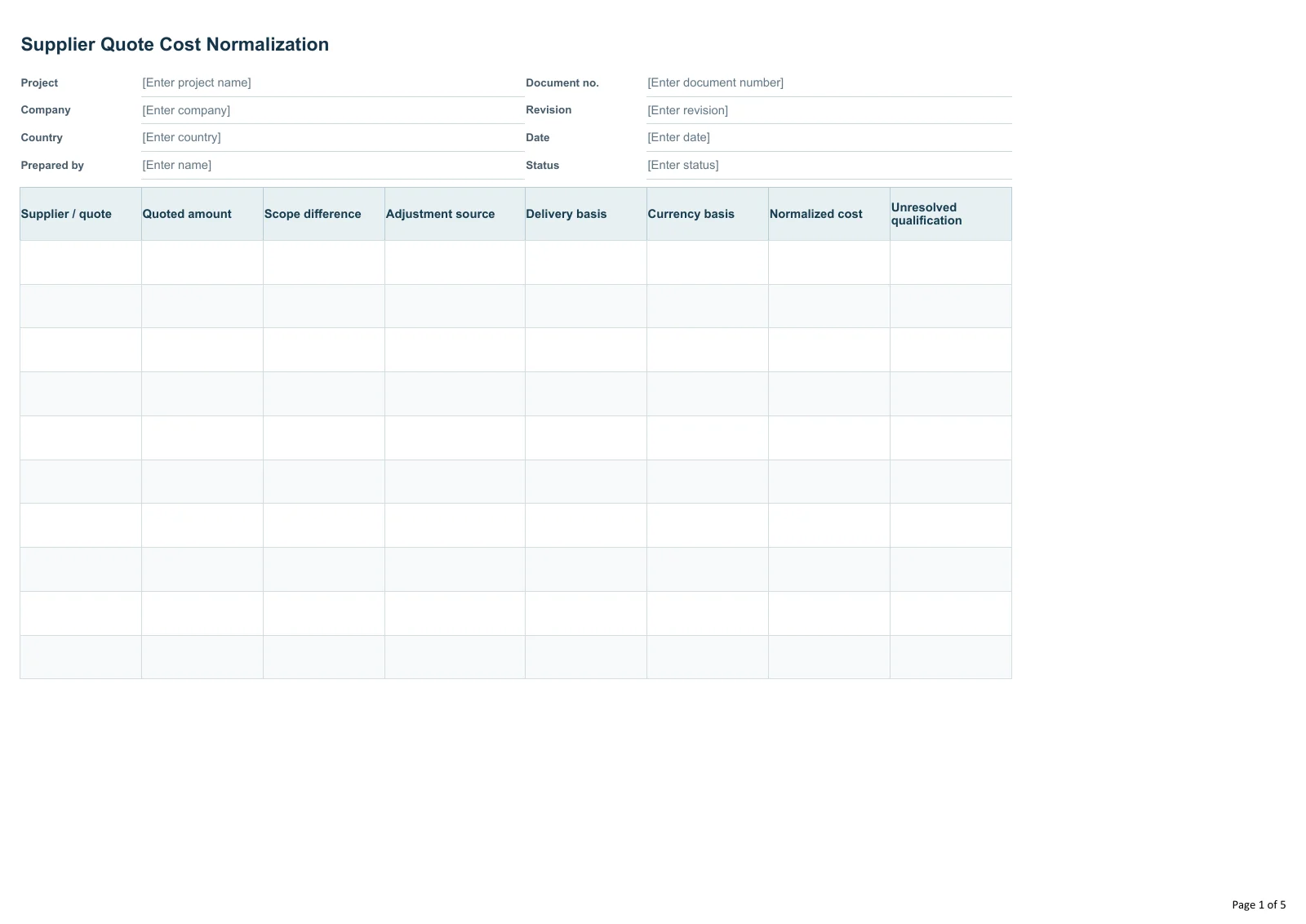
Task: Click the Date input field
Action: (x=829, y=137)
